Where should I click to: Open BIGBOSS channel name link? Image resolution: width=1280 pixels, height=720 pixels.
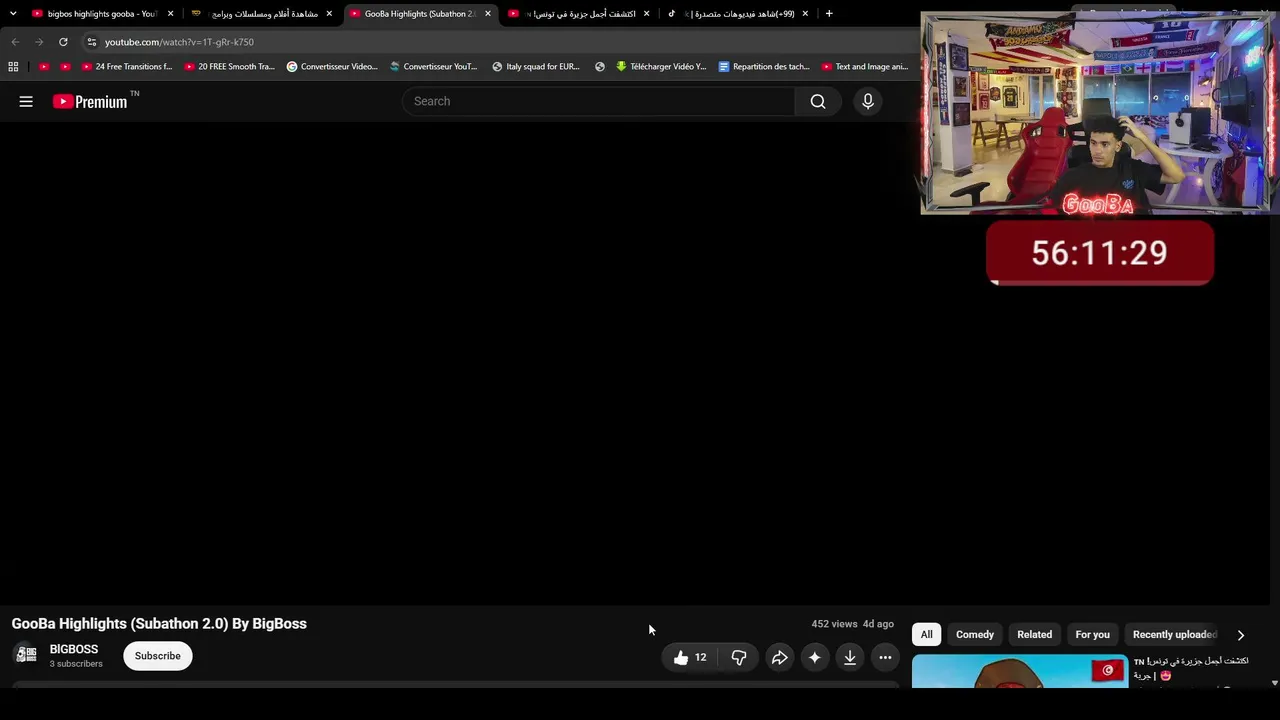pyautogui.click(x=74, y=650)
